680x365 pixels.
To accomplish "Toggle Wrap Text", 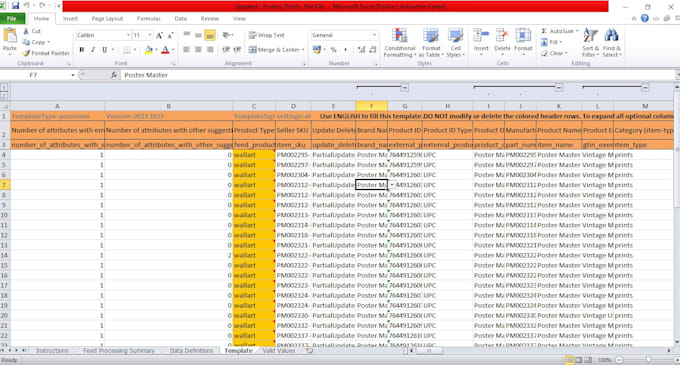I will (266, 35).
